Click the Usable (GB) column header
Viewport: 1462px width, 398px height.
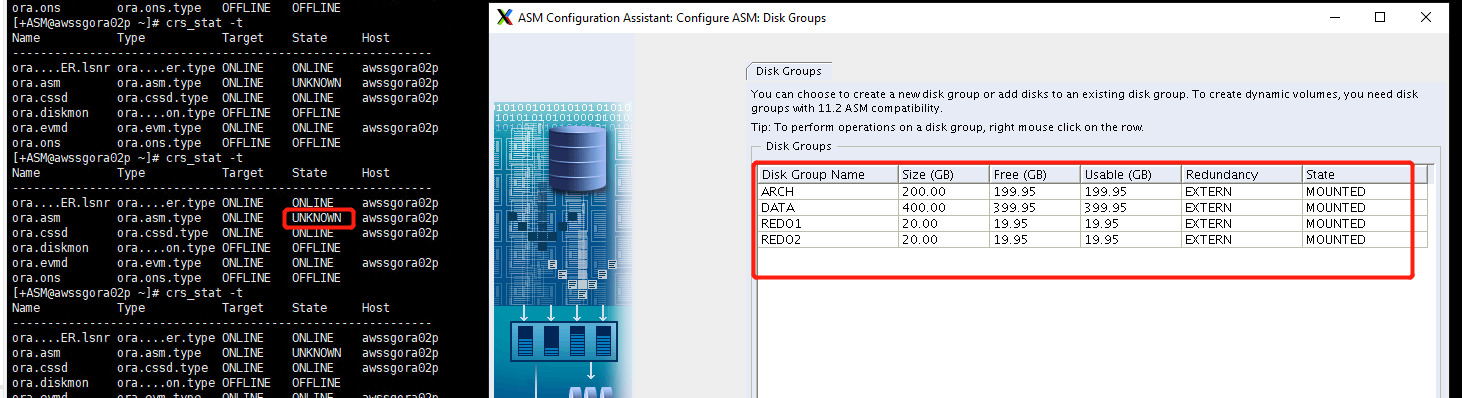1131,174
